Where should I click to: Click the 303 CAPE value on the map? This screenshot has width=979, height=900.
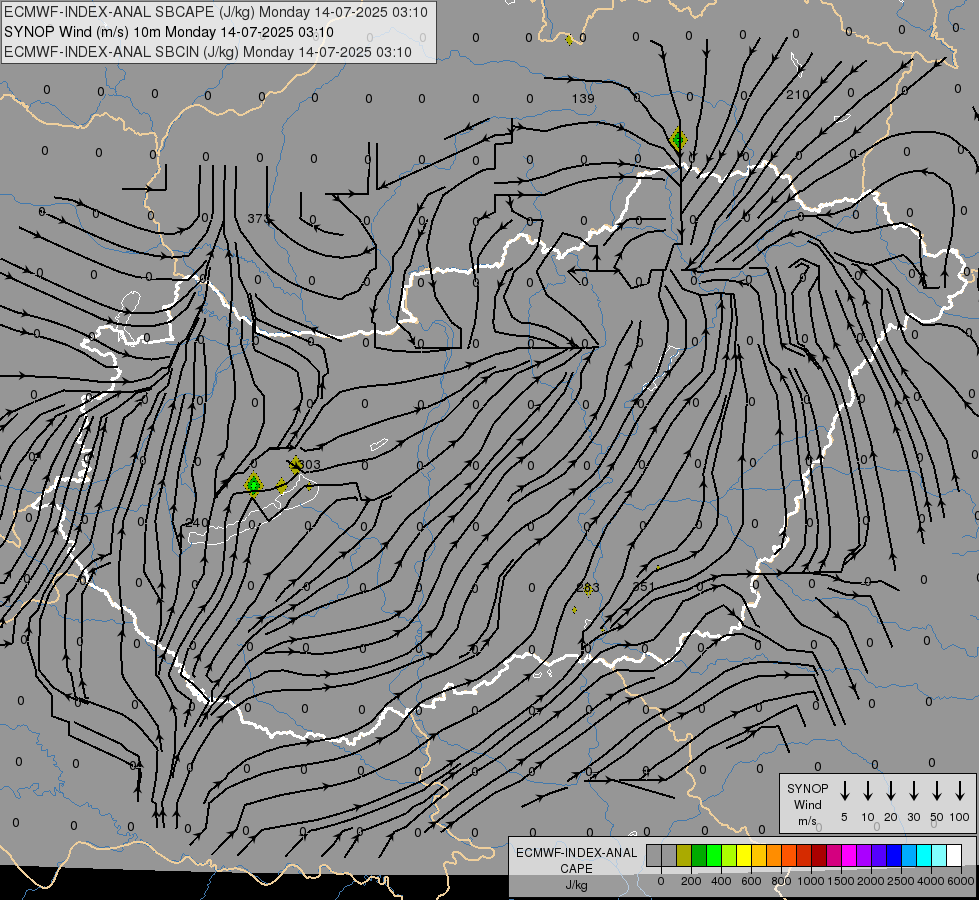pyautogui.click(x=309, y=465)
